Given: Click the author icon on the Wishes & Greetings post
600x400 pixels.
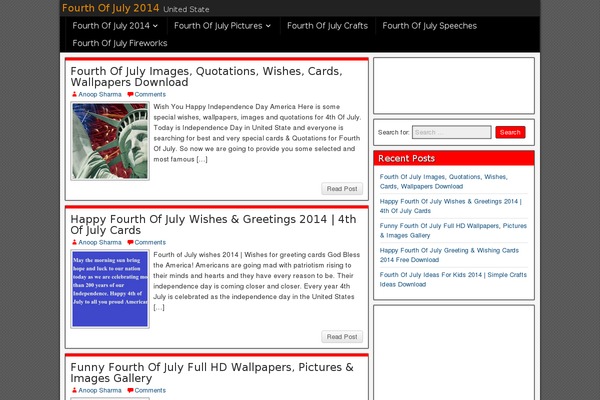Looking at the screenshot, I should [74, 242].
